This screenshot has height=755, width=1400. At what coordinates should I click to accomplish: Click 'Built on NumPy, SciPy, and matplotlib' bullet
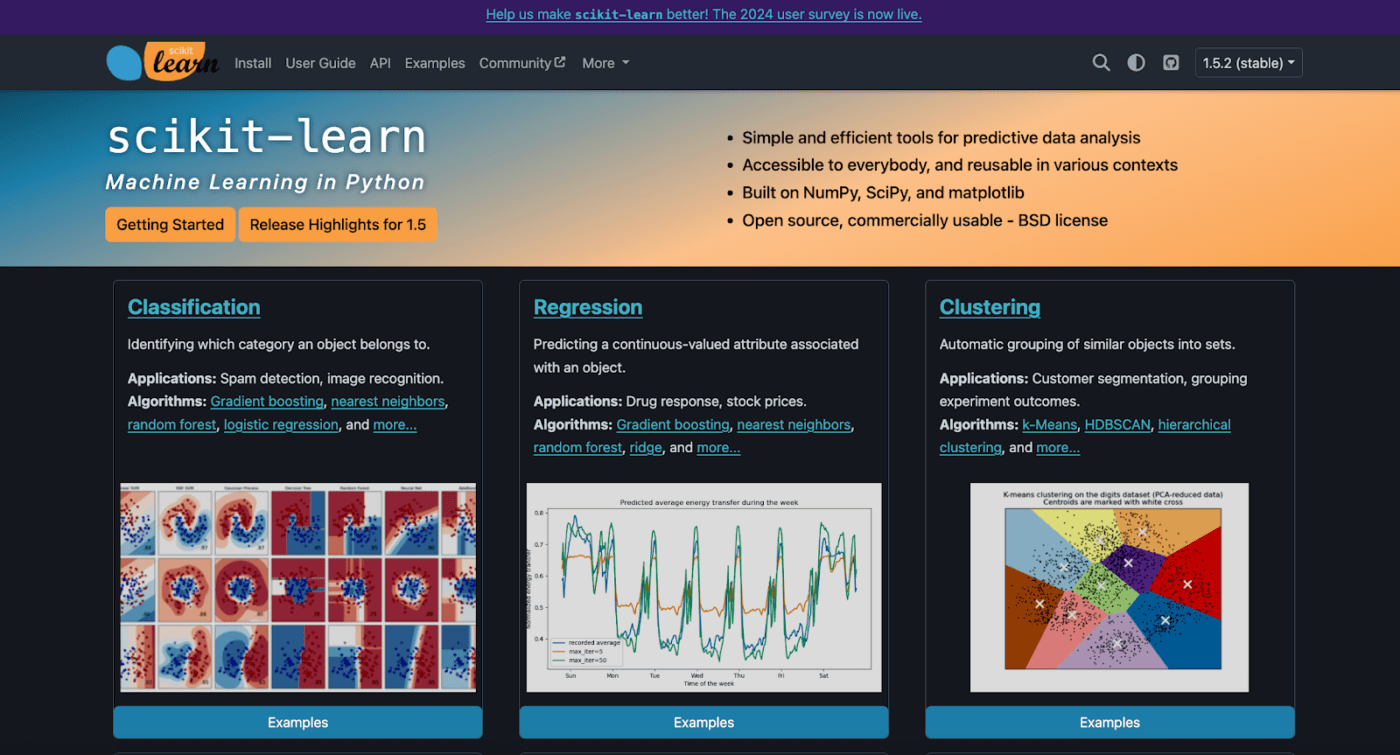(883, 193)
